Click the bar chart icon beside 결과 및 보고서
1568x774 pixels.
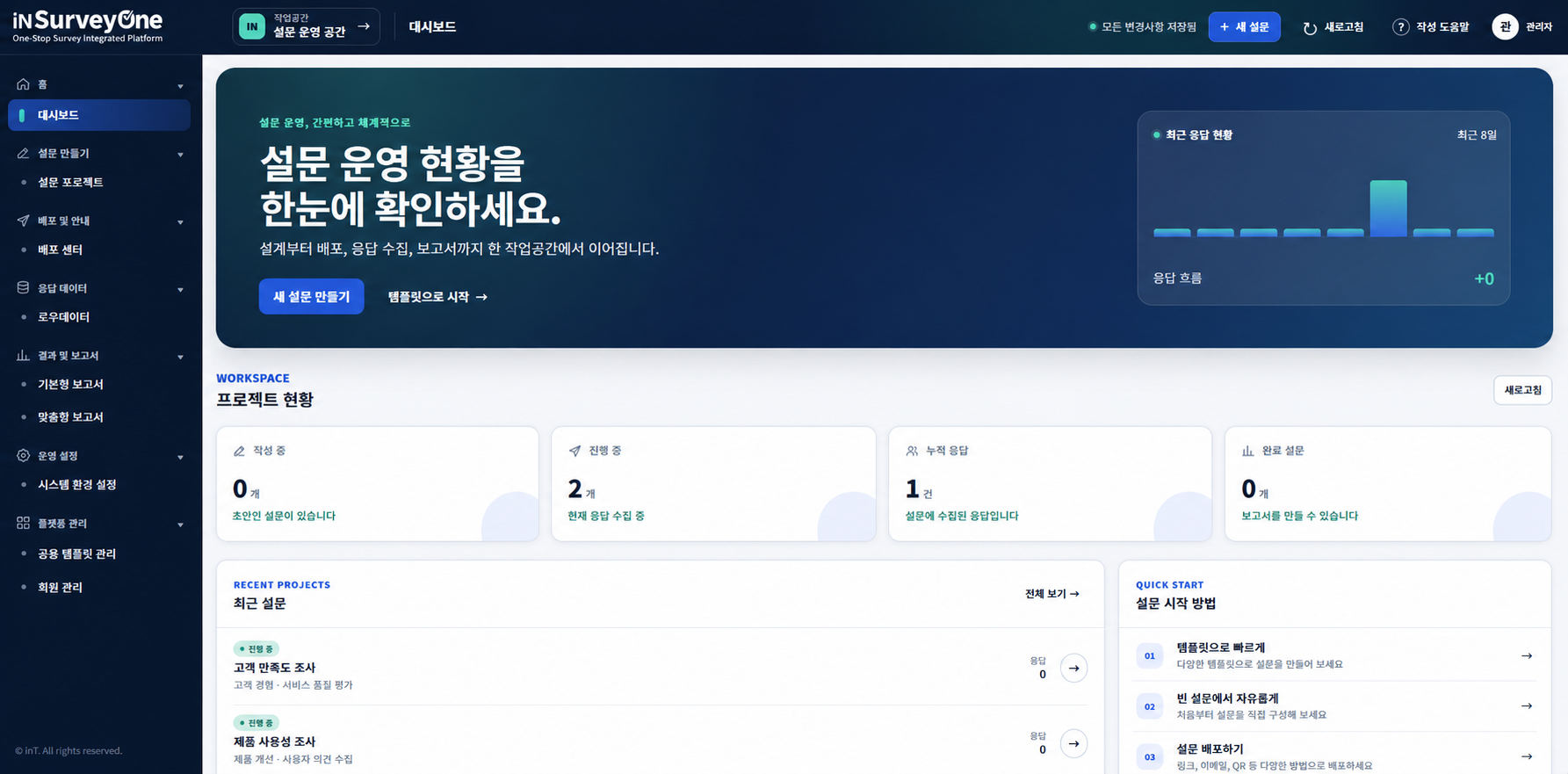(23, 356)
